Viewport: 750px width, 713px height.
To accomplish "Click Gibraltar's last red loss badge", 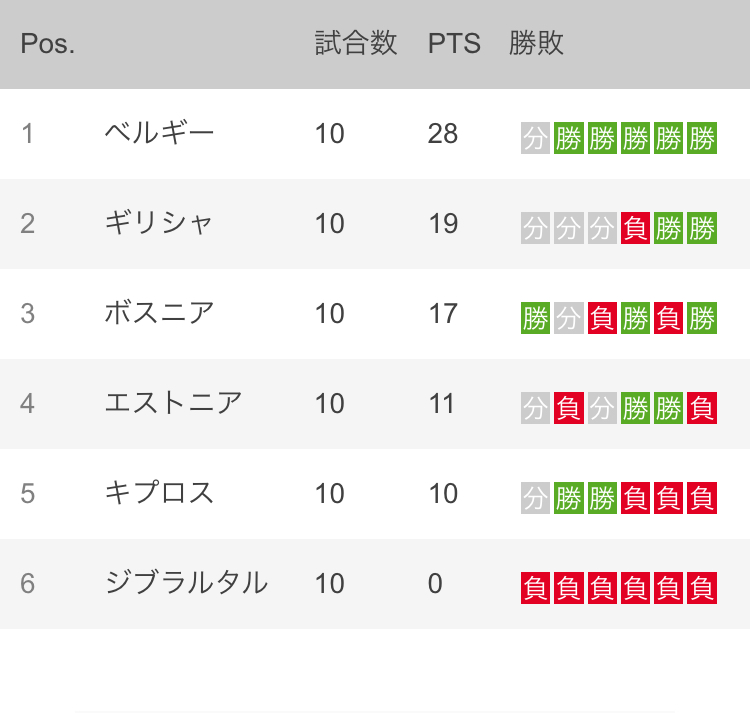I will [x=702, y=588].
